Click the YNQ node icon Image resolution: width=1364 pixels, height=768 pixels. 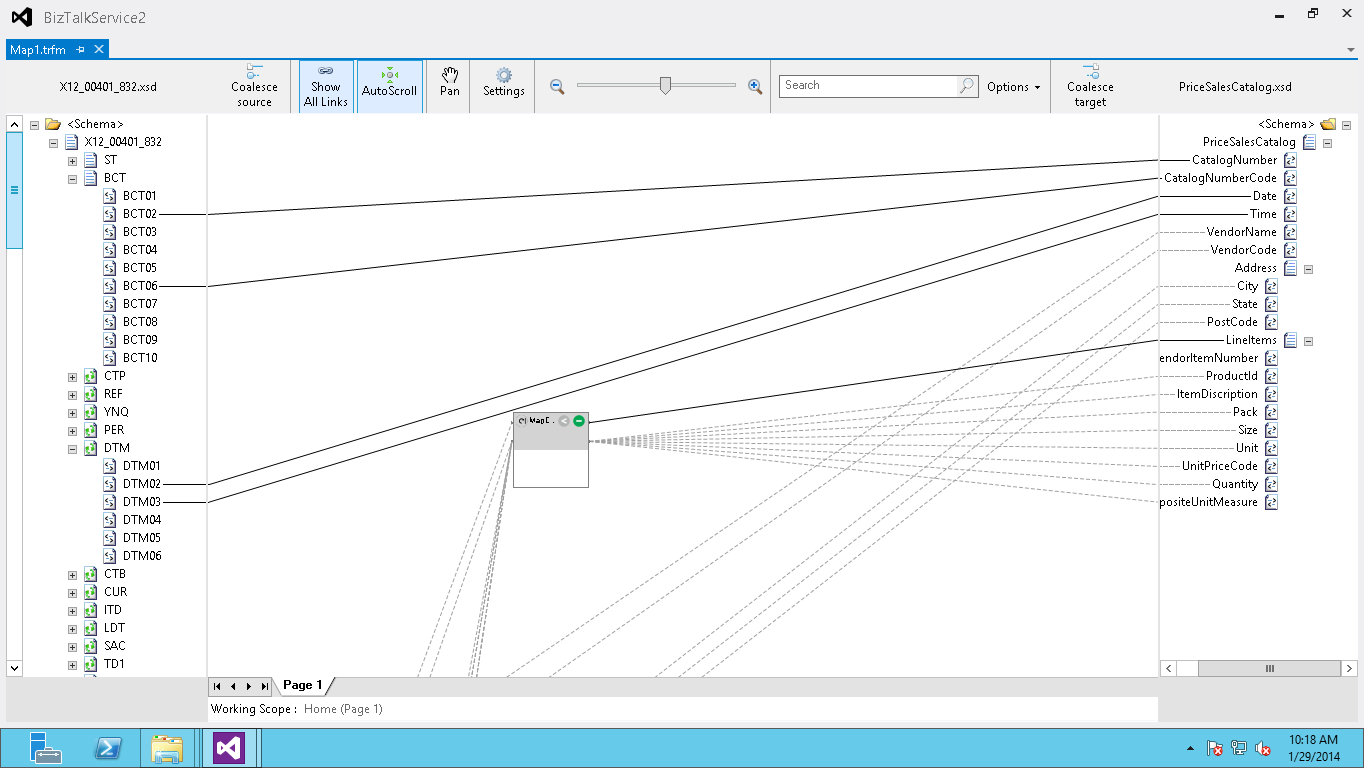pyautogui.click(x=91, y=412)
